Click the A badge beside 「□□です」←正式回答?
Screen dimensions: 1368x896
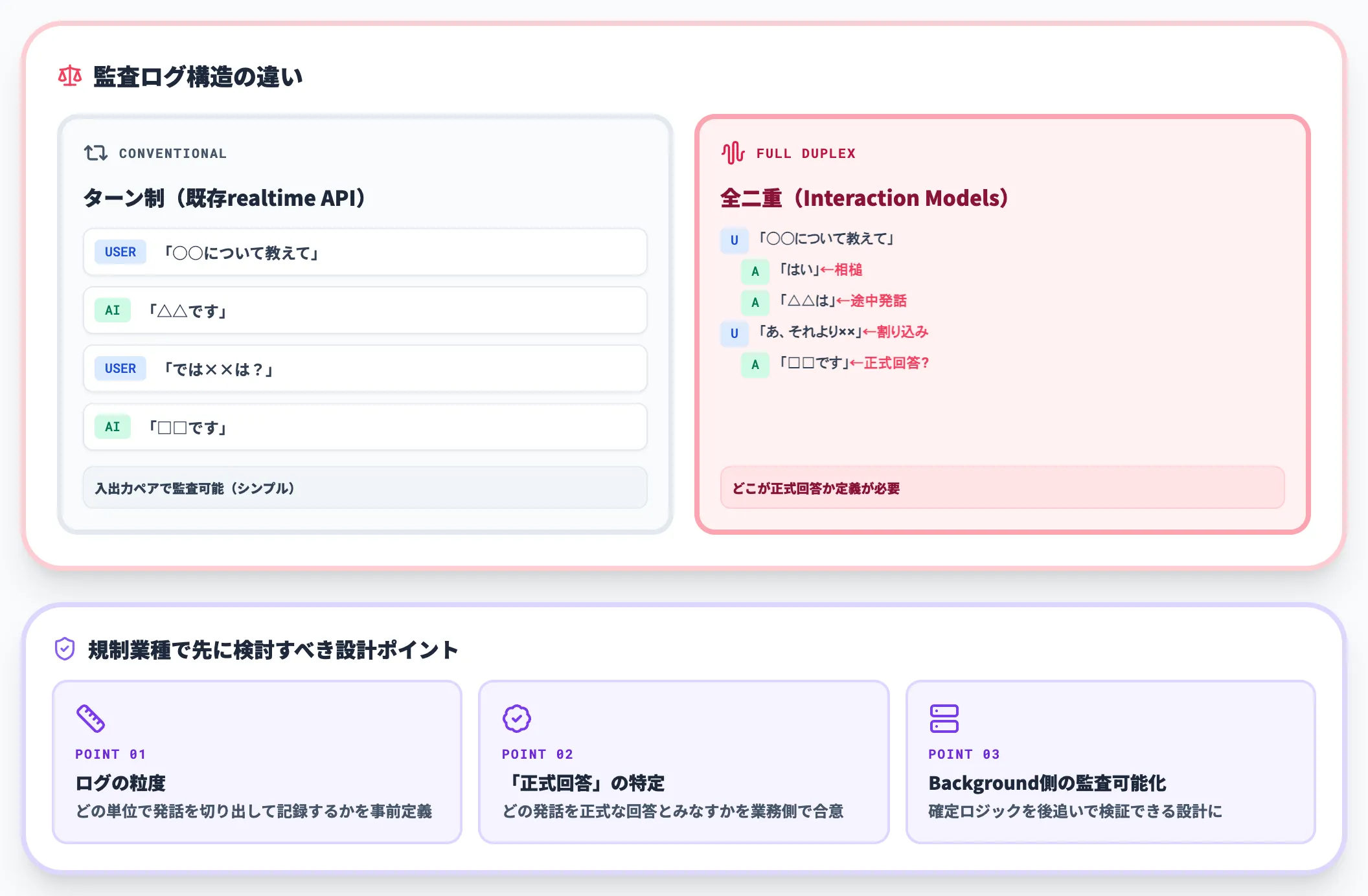click(755, 364)
